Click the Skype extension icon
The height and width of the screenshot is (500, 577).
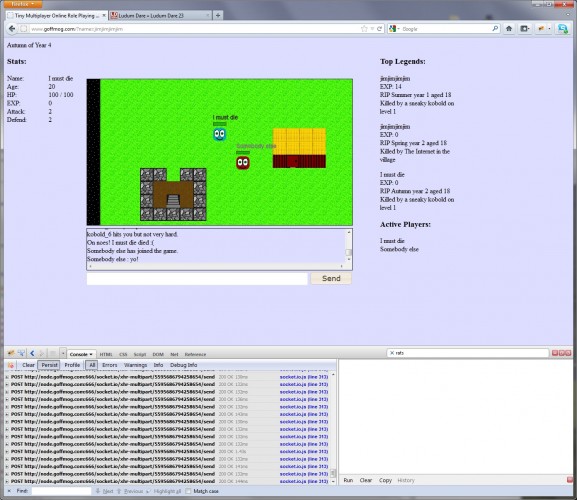pyautogui.click(x=563, y=28)
